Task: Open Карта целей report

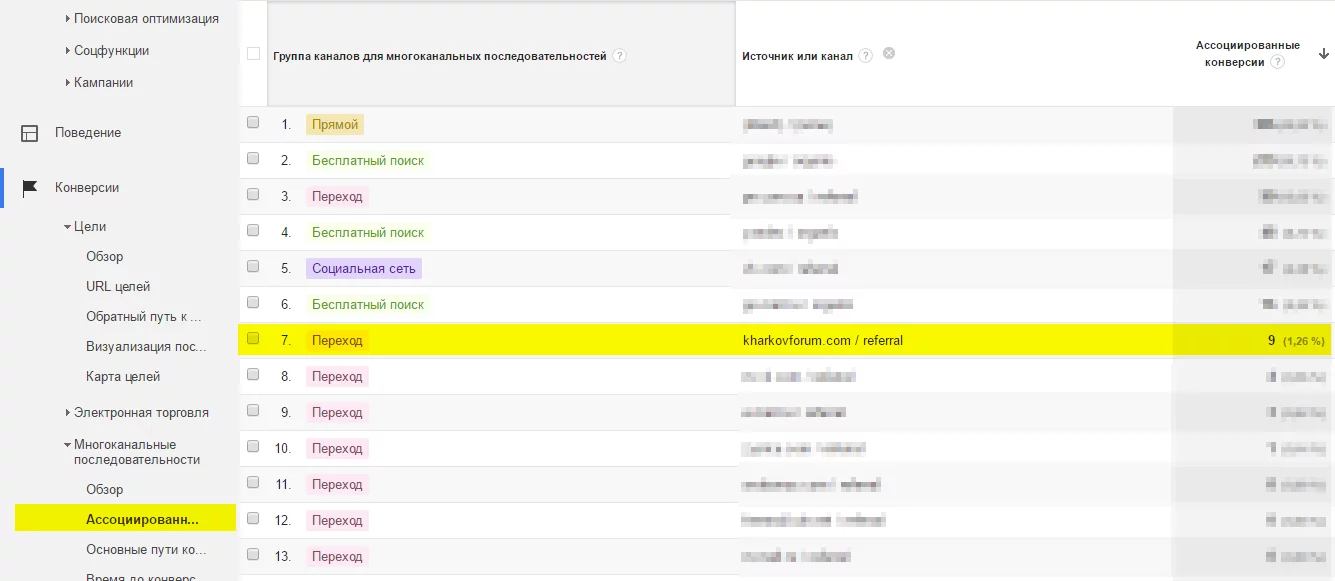Action: tap(123, 377)
